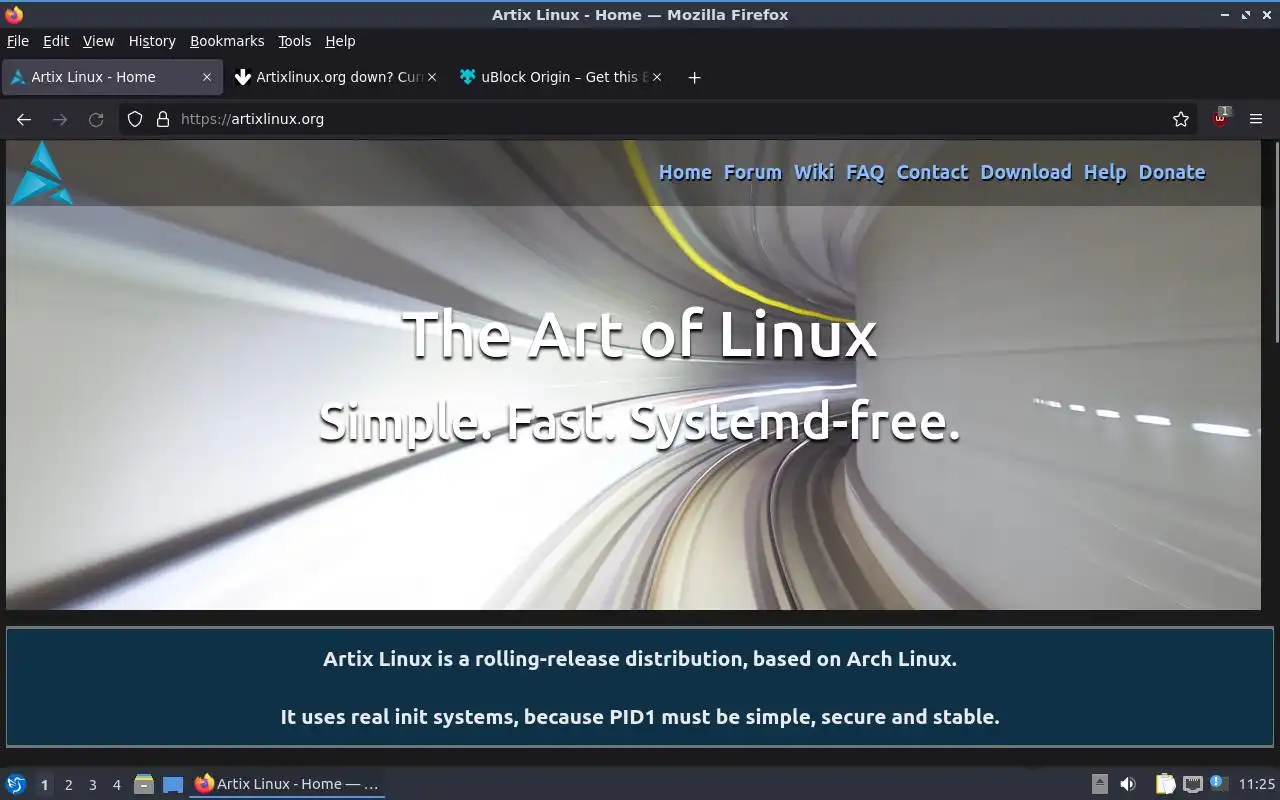Click the back arrow navigation button
Image resolution: width=1280 pixels, height=800 pixels.
tap(24, 119)
